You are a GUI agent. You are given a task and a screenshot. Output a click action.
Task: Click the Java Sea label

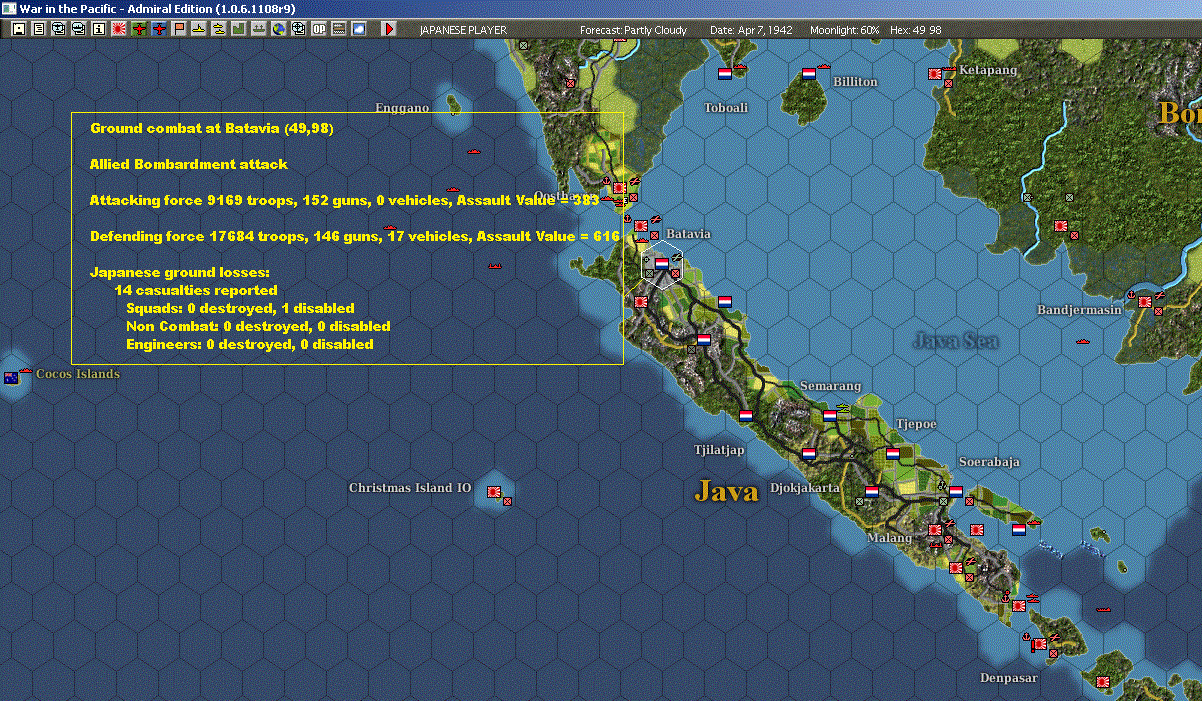955,340
